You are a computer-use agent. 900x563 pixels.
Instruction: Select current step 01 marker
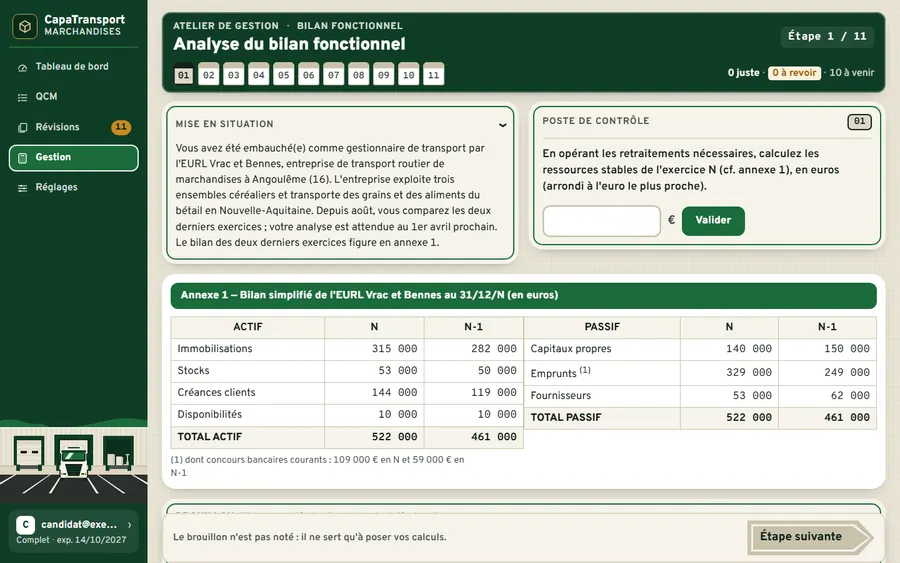pos(184,75)
